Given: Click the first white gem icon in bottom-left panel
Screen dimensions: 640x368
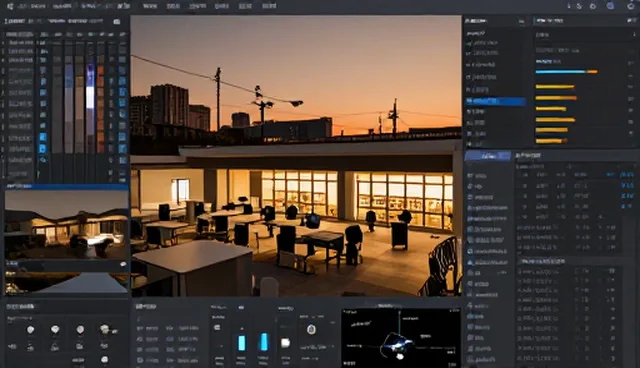Looking at the screenshot, I should coord(30,329).
